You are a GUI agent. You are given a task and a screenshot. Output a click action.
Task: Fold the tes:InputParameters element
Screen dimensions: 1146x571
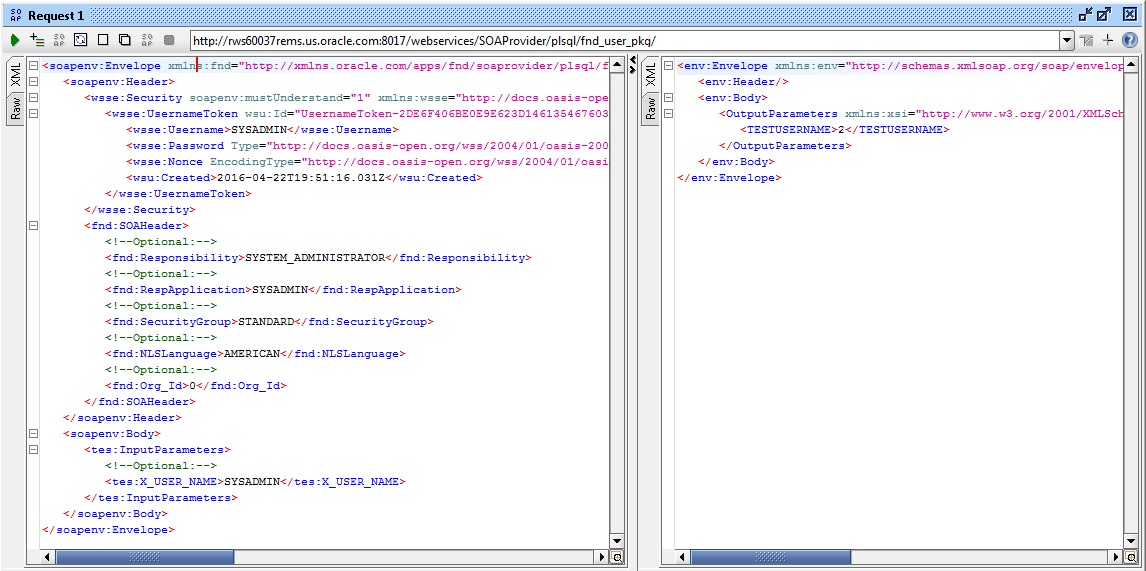tap(33, 450)
